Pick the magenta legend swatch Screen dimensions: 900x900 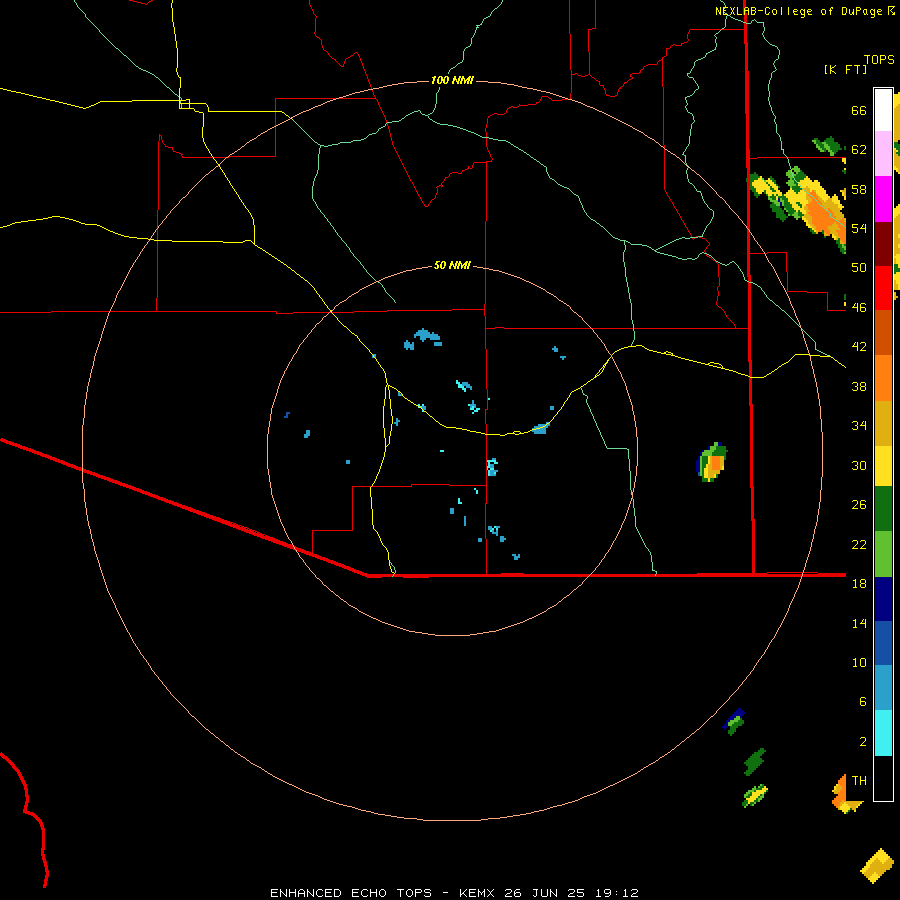[883, 199]
